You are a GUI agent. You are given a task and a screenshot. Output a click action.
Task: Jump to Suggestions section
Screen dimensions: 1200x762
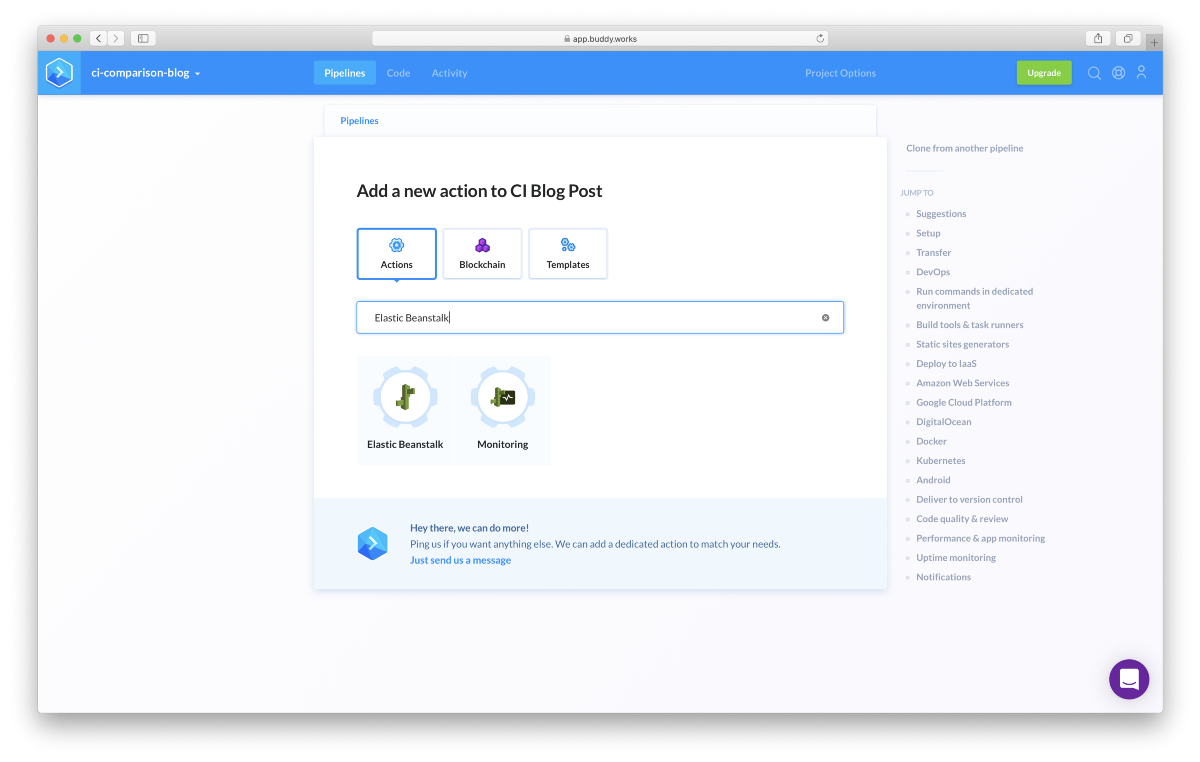point(941,214)
